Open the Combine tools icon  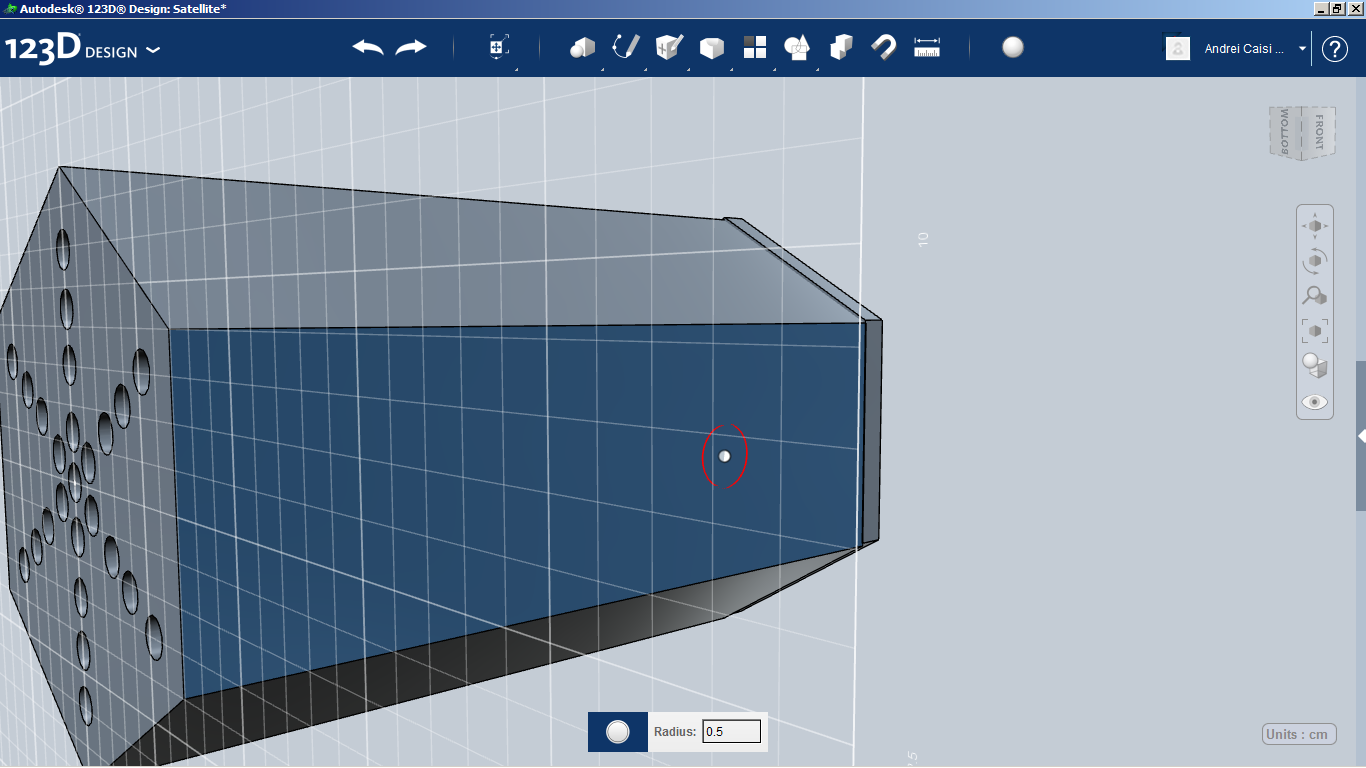pyautogui.click(x=841, y=47)
